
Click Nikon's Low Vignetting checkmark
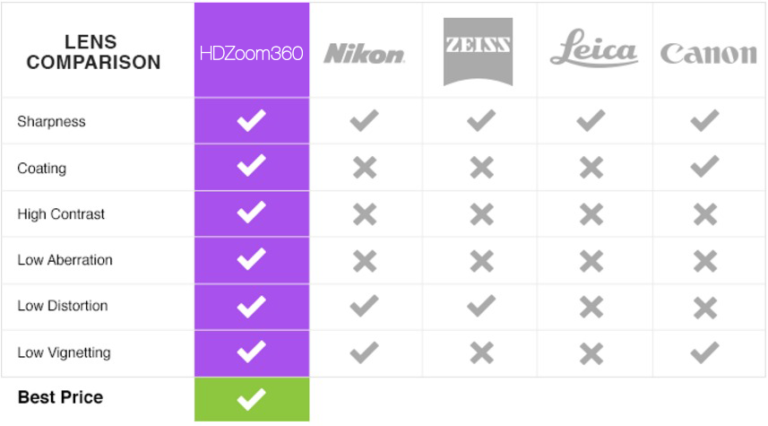[364, 353]
